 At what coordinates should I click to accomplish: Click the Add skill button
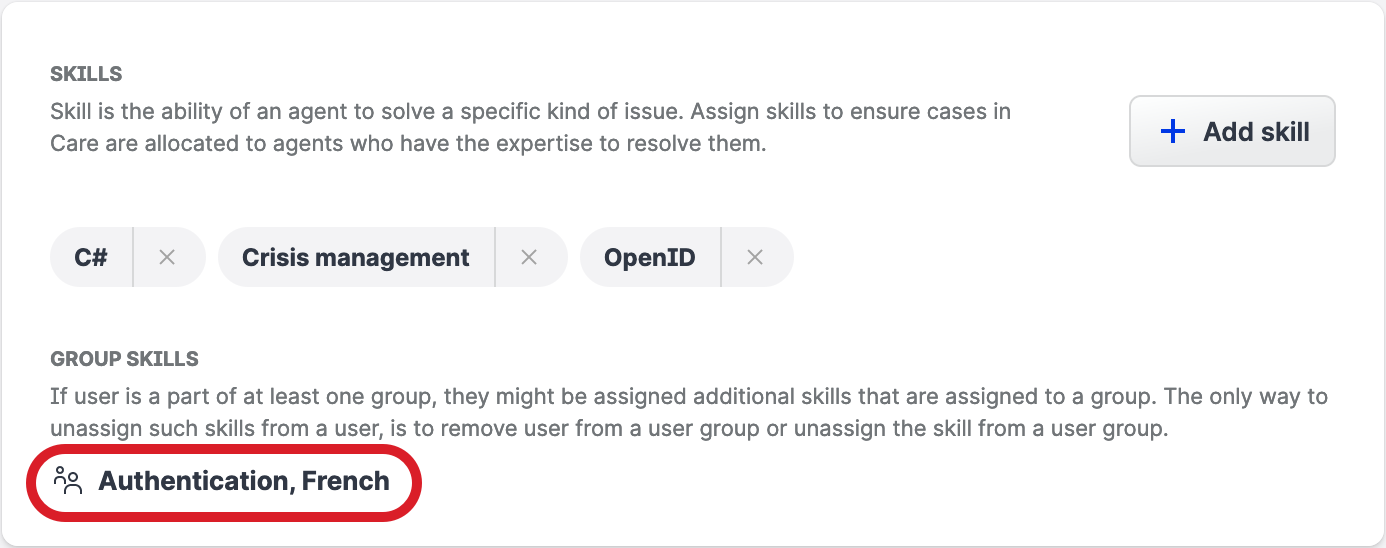click(1232, 131)
